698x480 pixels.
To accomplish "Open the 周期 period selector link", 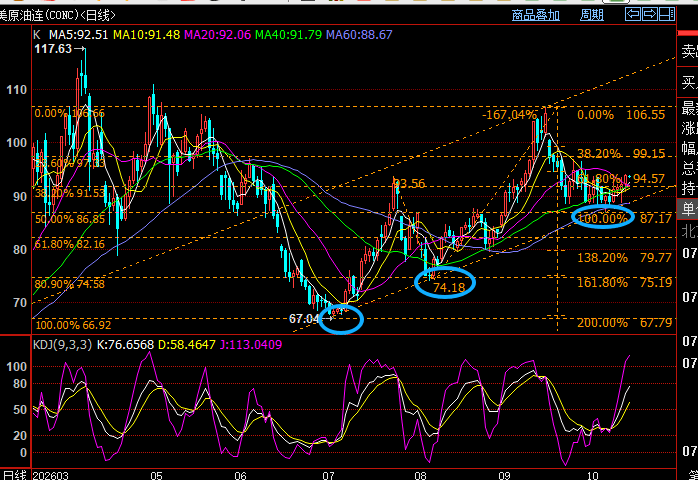I will tap(592, 15).
